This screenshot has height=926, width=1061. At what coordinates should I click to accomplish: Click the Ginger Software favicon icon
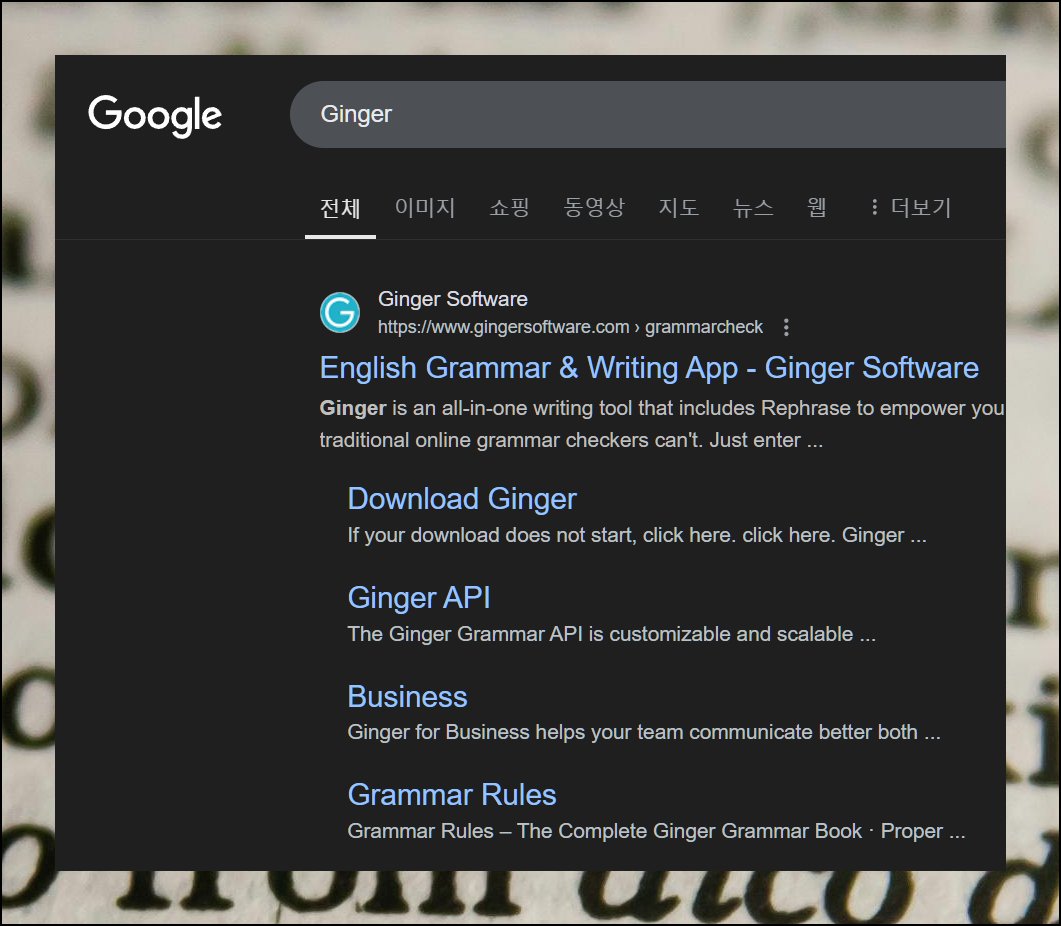(x=340, y=312)
